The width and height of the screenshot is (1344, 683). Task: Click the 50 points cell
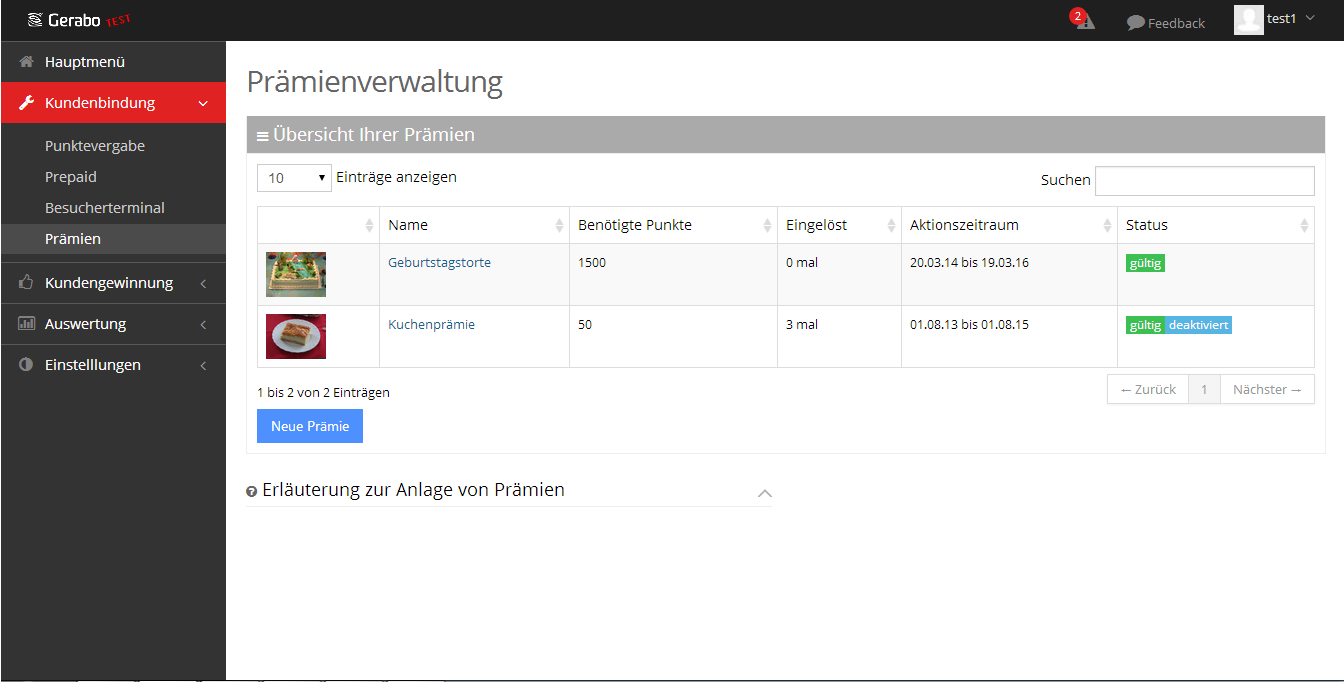click(x=673, y=337)
